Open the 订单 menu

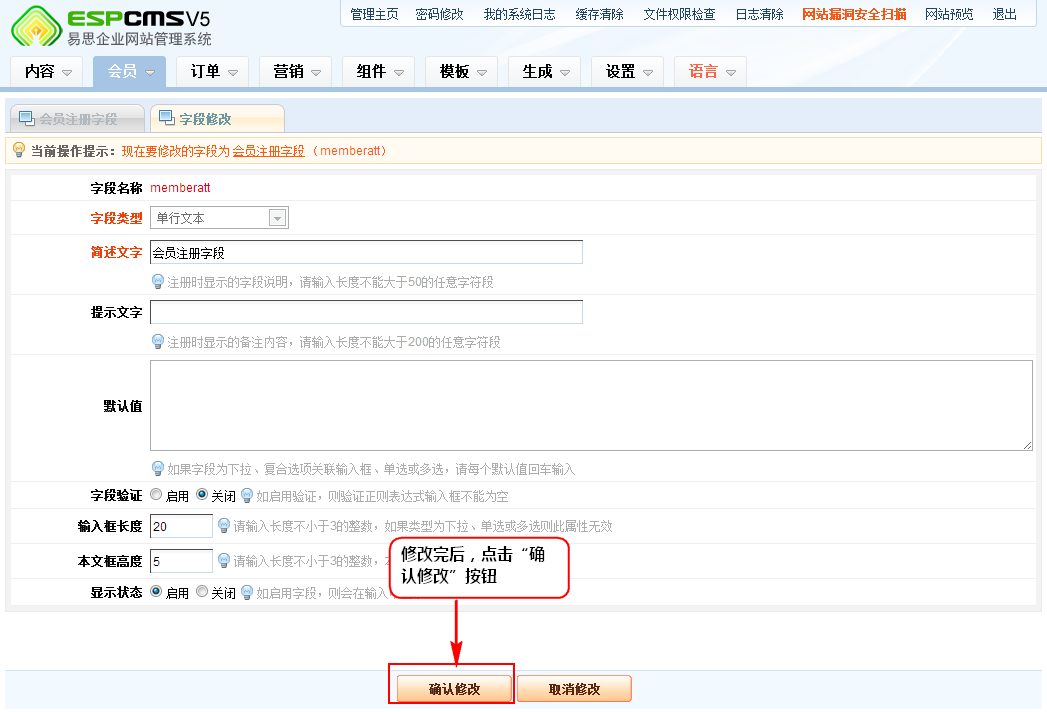point(214,72)
